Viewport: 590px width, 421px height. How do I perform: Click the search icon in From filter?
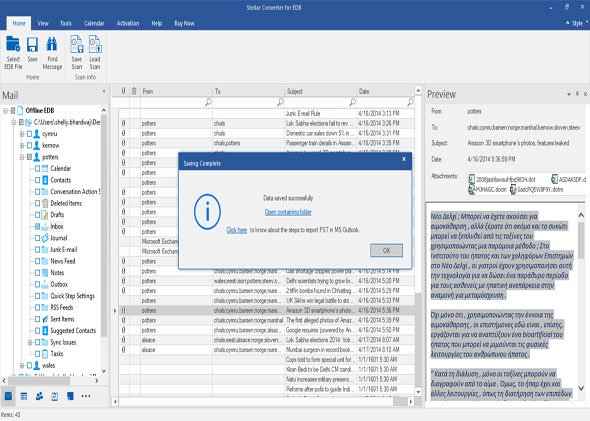pyautogui.click(x=208, y=102)
